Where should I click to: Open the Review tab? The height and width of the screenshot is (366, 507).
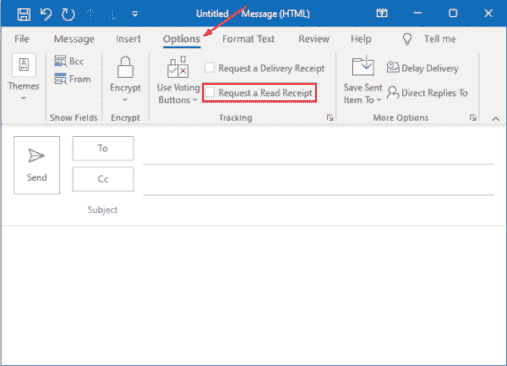pos(314,39)
